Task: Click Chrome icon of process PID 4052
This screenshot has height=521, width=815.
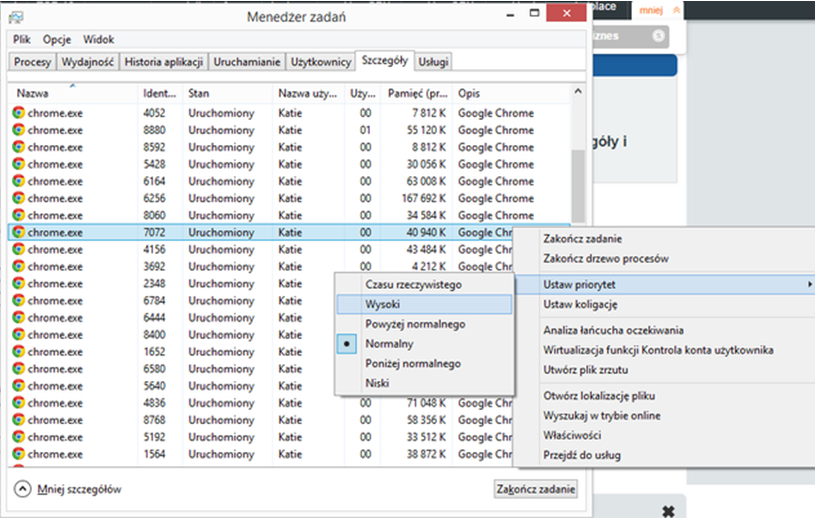Action: click(x=19, y=113)
